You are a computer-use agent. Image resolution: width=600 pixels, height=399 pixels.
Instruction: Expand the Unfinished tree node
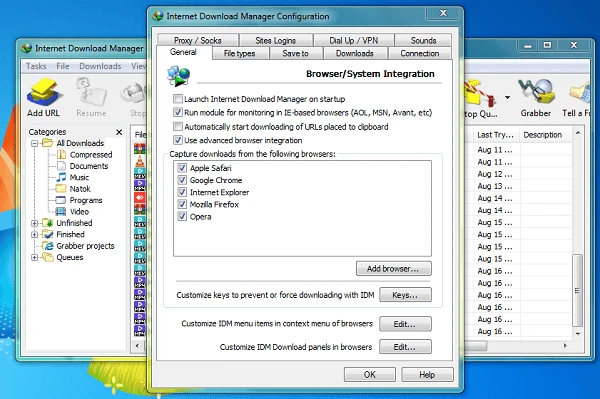pos(34,223)
